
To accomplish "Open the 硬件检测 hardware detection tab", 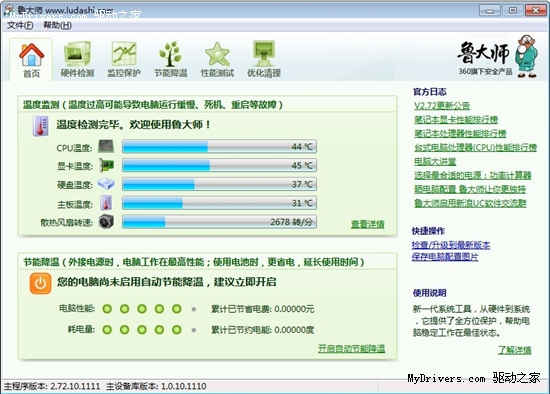I will 77,60.
